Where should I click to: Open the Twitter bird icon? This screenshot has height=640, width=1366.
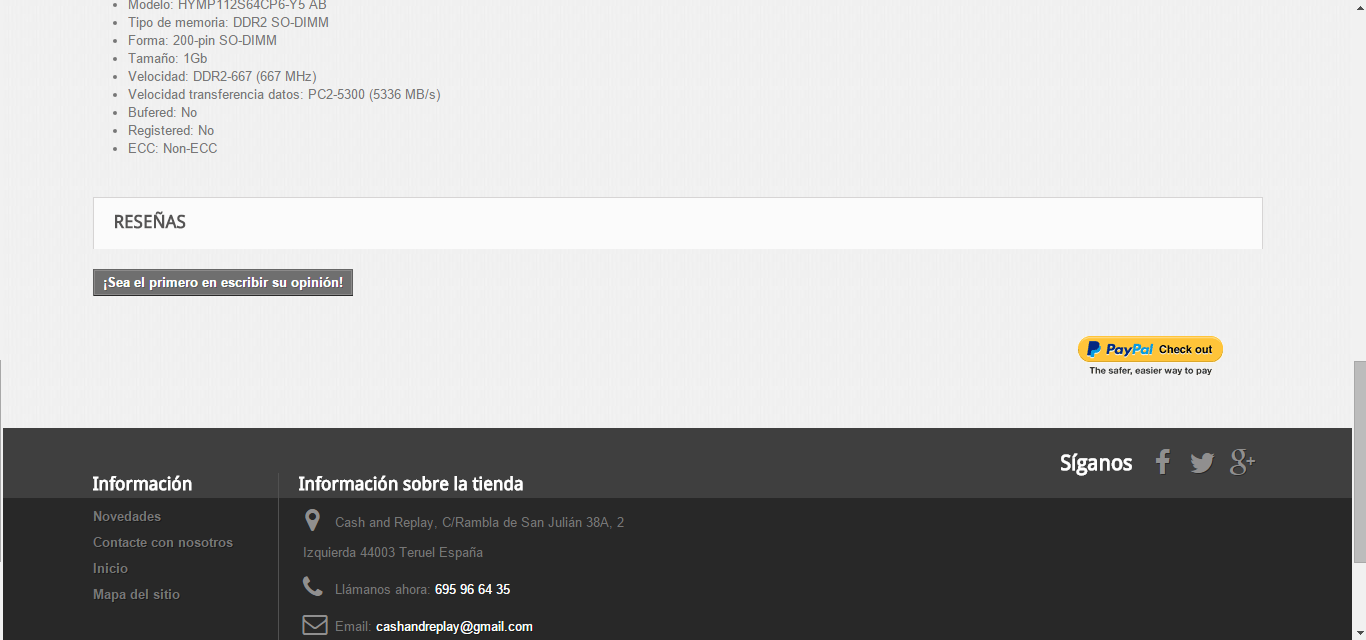pos(1202,463)
